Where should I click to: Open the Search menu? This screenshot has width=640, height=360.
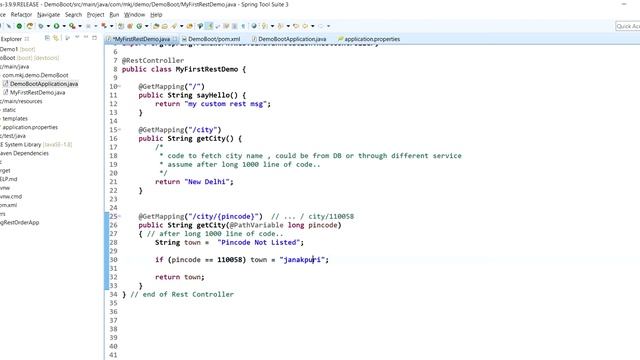pyautogui.click(x=73, y=15)
